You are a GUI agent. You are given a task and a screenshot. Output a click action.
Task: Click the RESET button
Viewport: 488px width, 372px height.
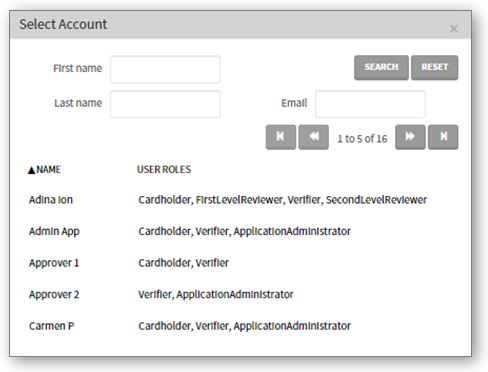(434, 67)
